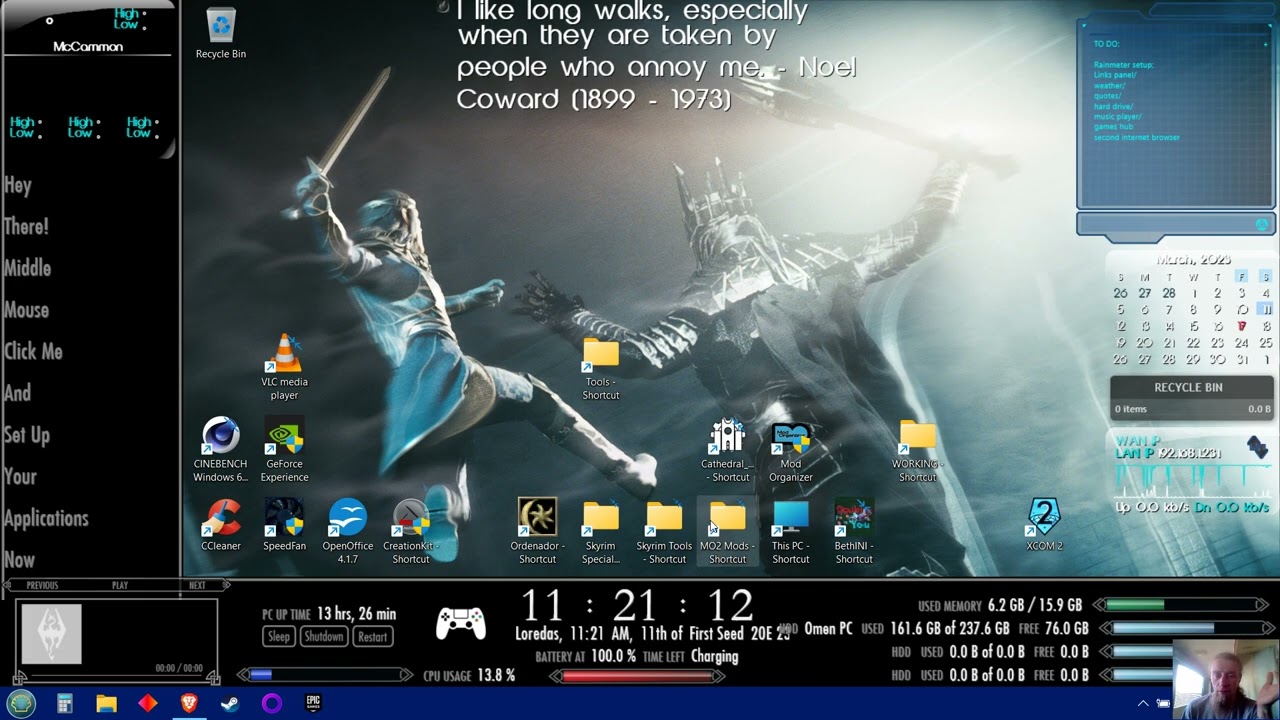Click 'Applications' in the left sidebar
The width and height of the screenshot is (1280, 720).
coord(46,518)
